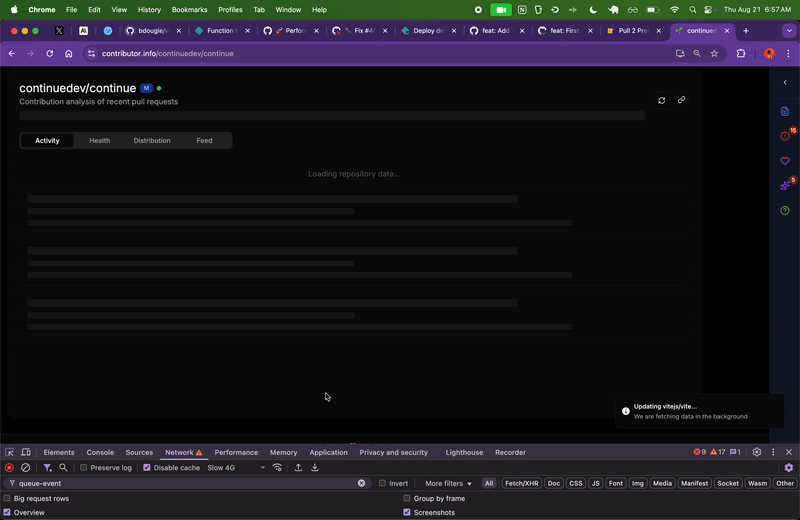Uncheck the Screenshots checkbox
Screen dimensions: 800x520
coord(407,512)
